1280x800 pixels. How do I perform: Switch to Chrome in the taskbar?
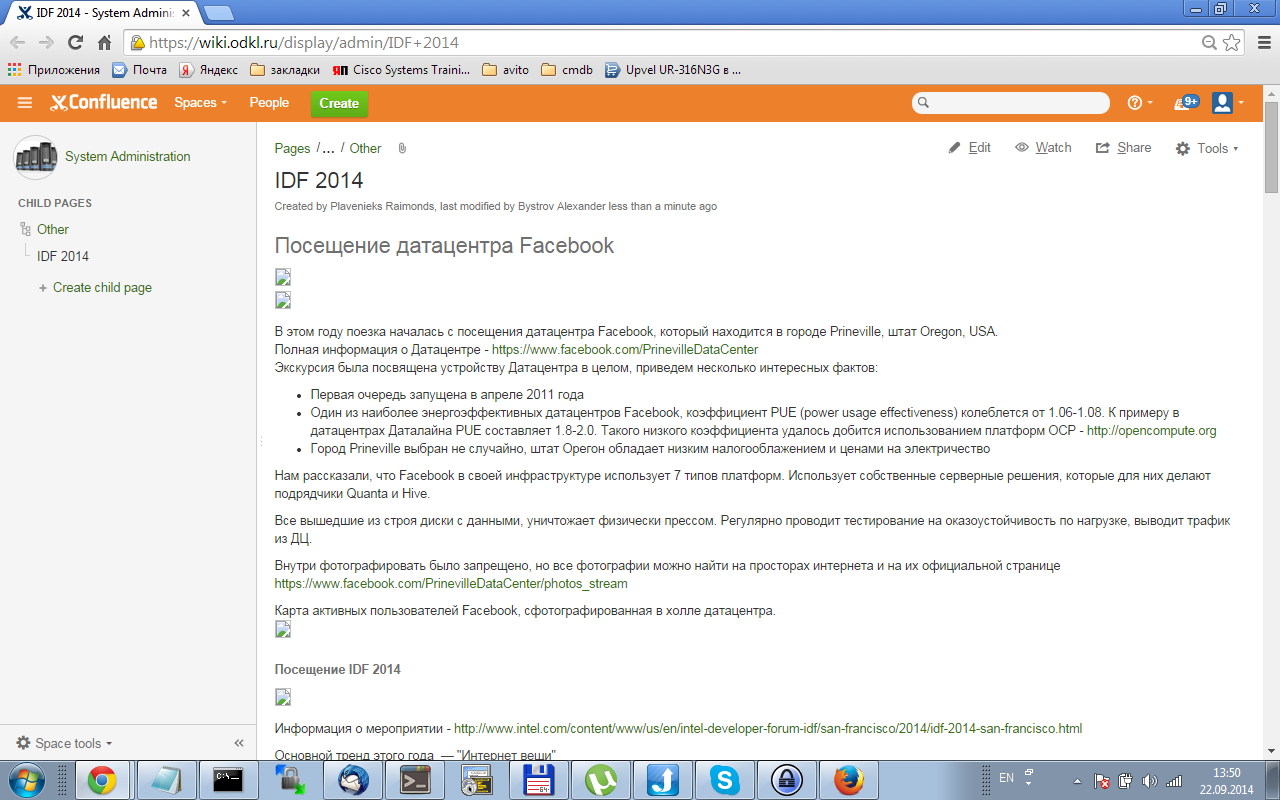(x=102, y=780)
